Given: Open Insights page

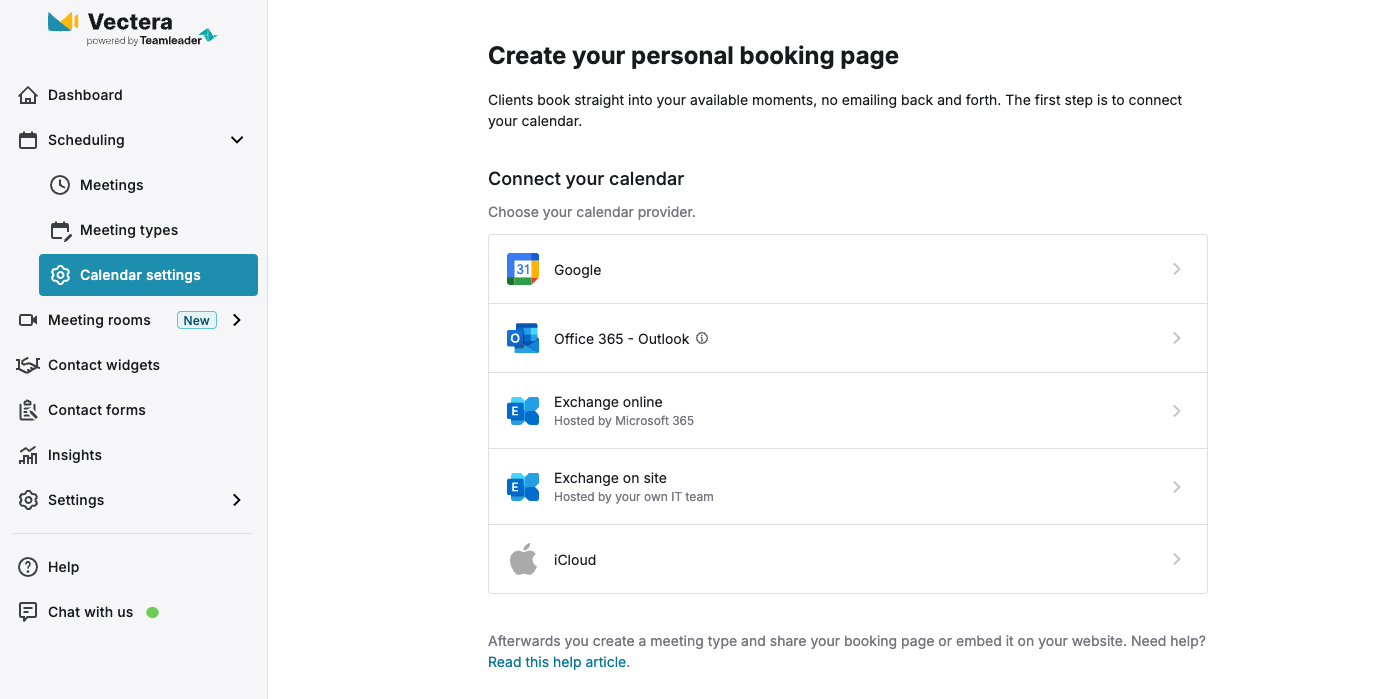Looking at the screenshot, I should click(x=75, y=455).
